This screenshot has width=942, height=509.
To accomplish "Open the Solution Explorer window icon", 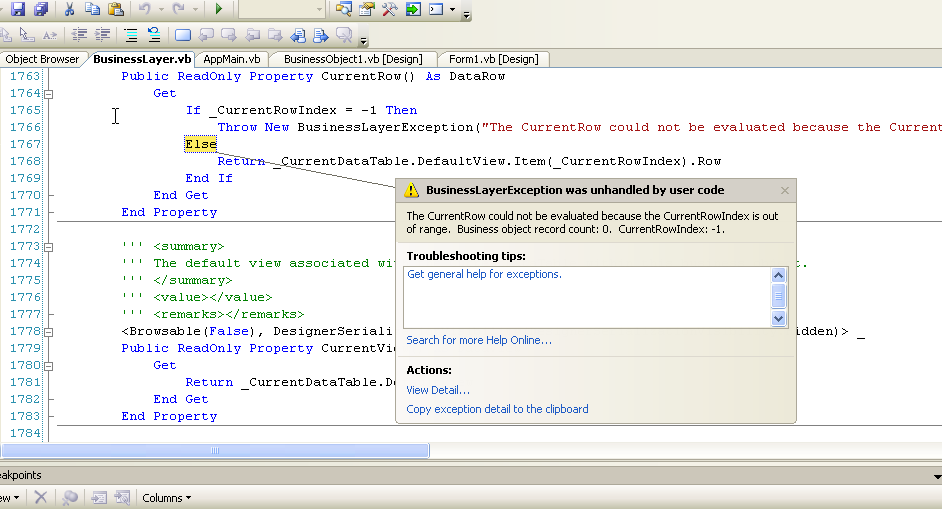I will (x=343, y=9).
